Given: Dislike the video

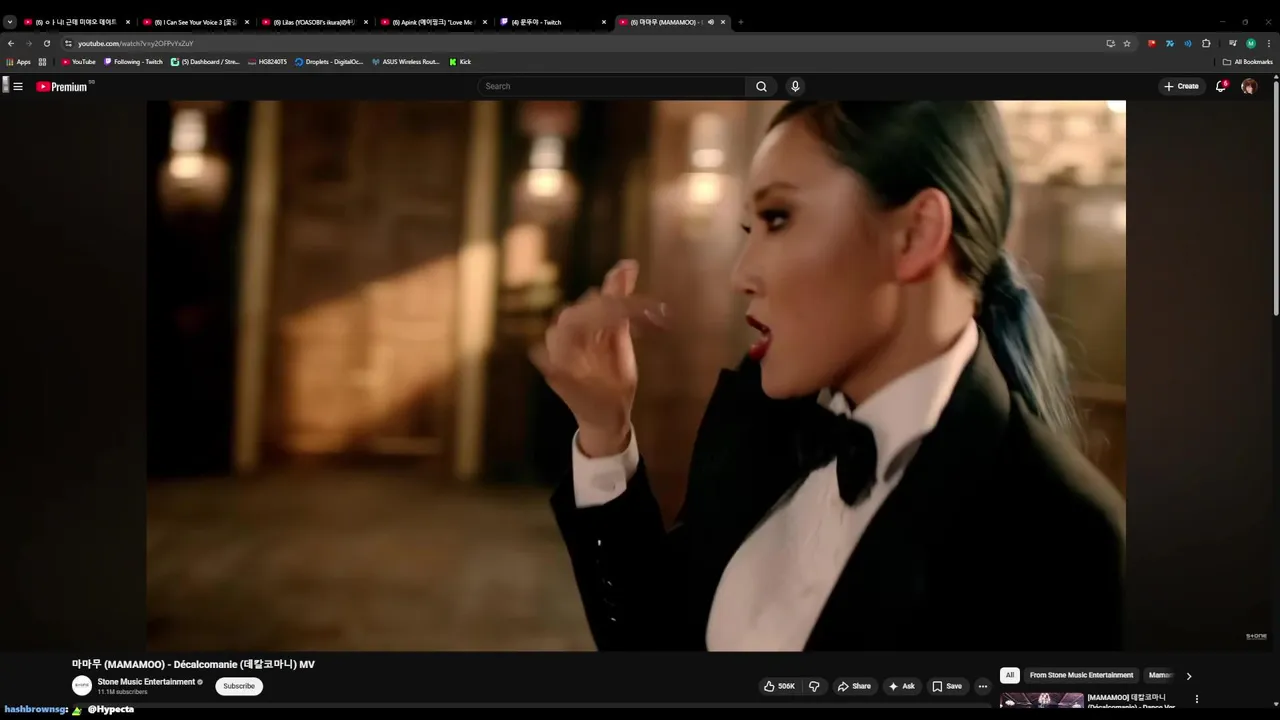Looking at the screenshot, I should click(814, 686).
